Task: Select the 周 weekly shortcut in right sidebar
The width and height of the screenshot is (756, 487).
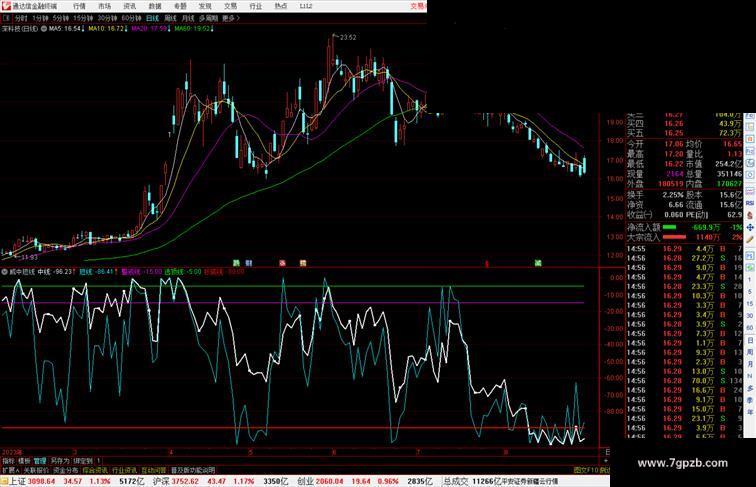Action: (x=750, y=352)
